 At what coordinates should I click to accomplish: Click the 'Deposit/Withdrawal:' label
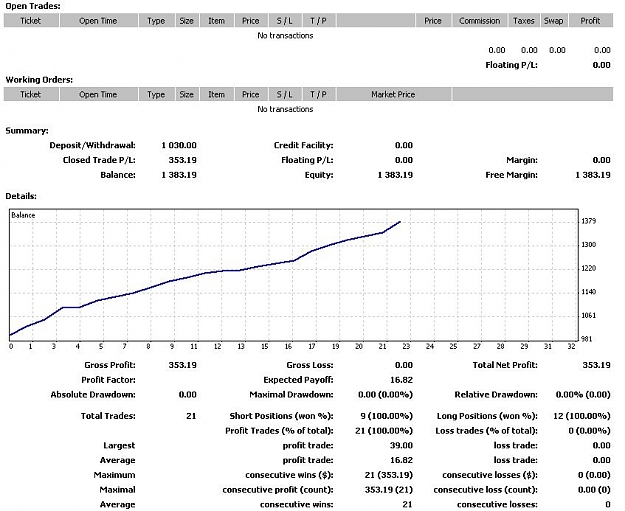92,145
